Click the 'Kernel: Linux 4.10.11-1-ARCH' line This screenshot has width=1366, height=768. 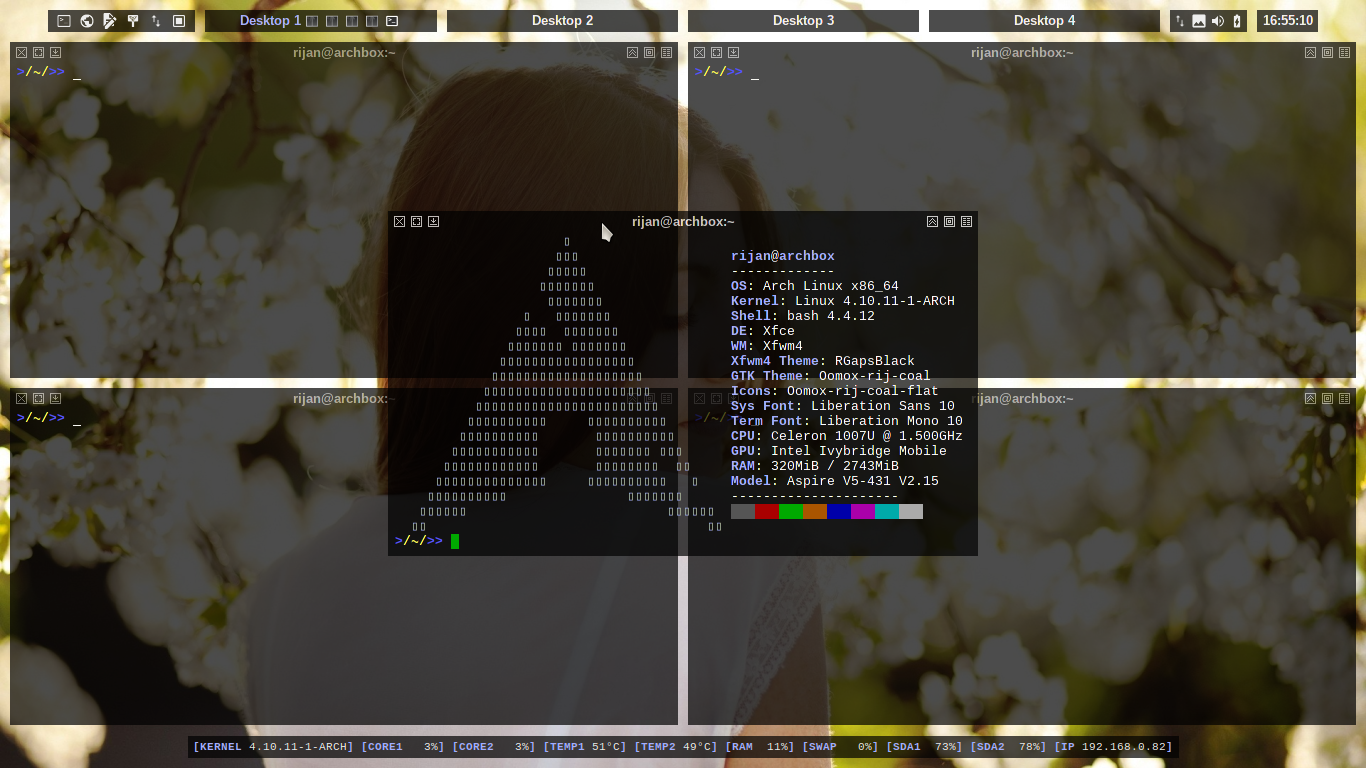pyautogui.click(x=843, y=301)
